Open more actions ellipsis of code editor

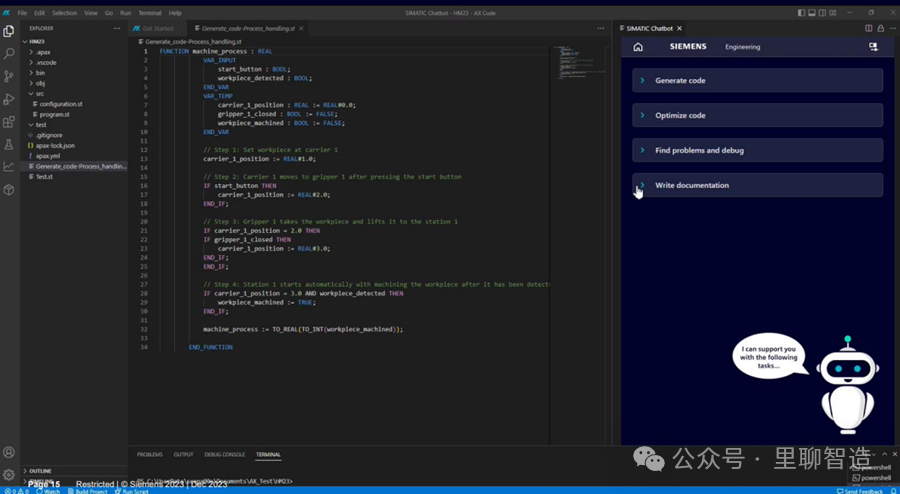[600, 28]
